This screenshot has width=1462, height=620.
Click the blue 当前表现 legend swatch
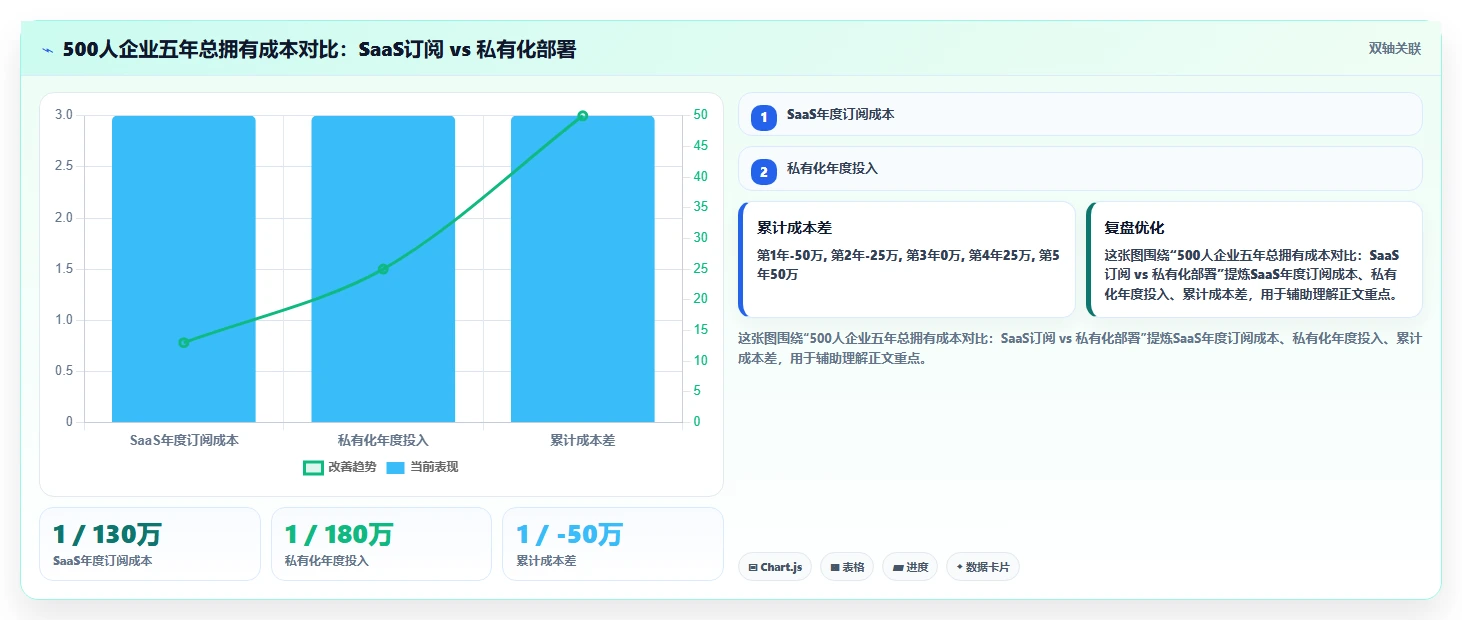click(x=396, y=467)
